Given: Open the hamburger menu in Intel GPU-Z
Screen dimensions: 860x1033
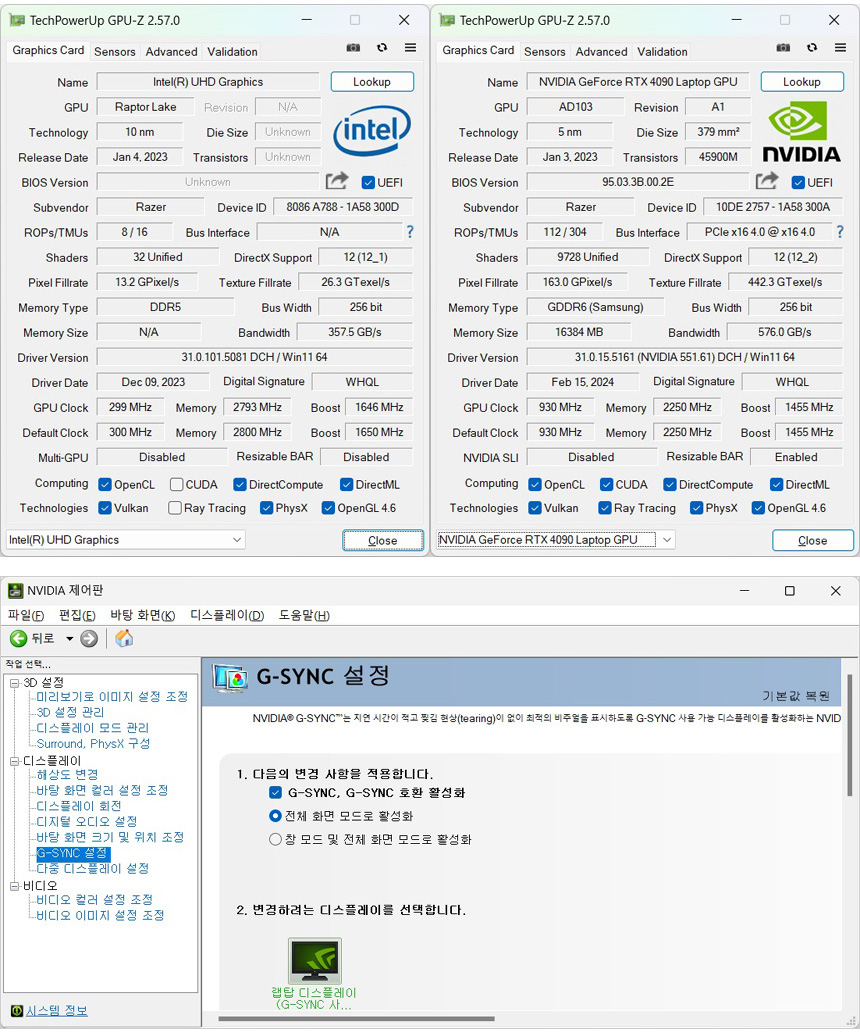Looking at the screenshot, I should [x=410, y=48].
